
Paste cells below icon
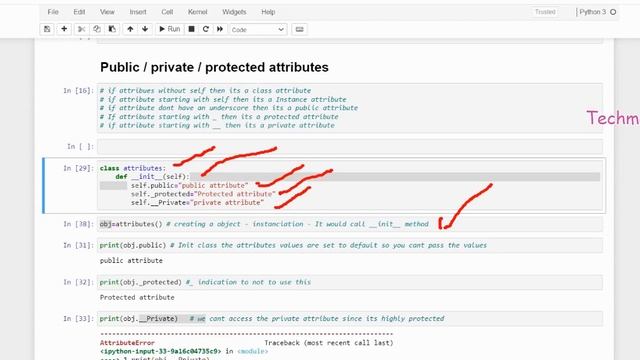coord(112,29)
